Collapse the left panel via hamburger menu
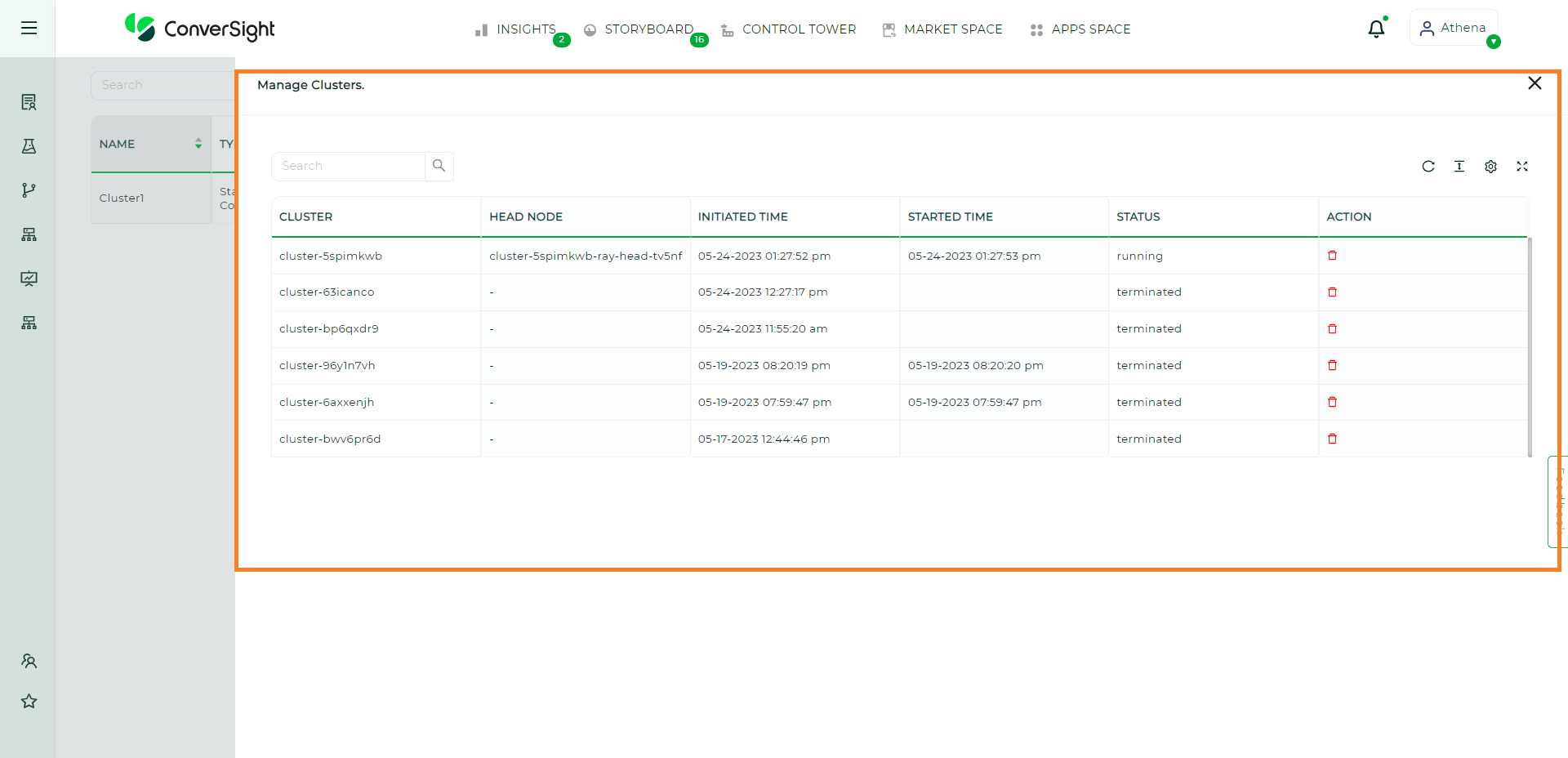 (x=29, y=27)
